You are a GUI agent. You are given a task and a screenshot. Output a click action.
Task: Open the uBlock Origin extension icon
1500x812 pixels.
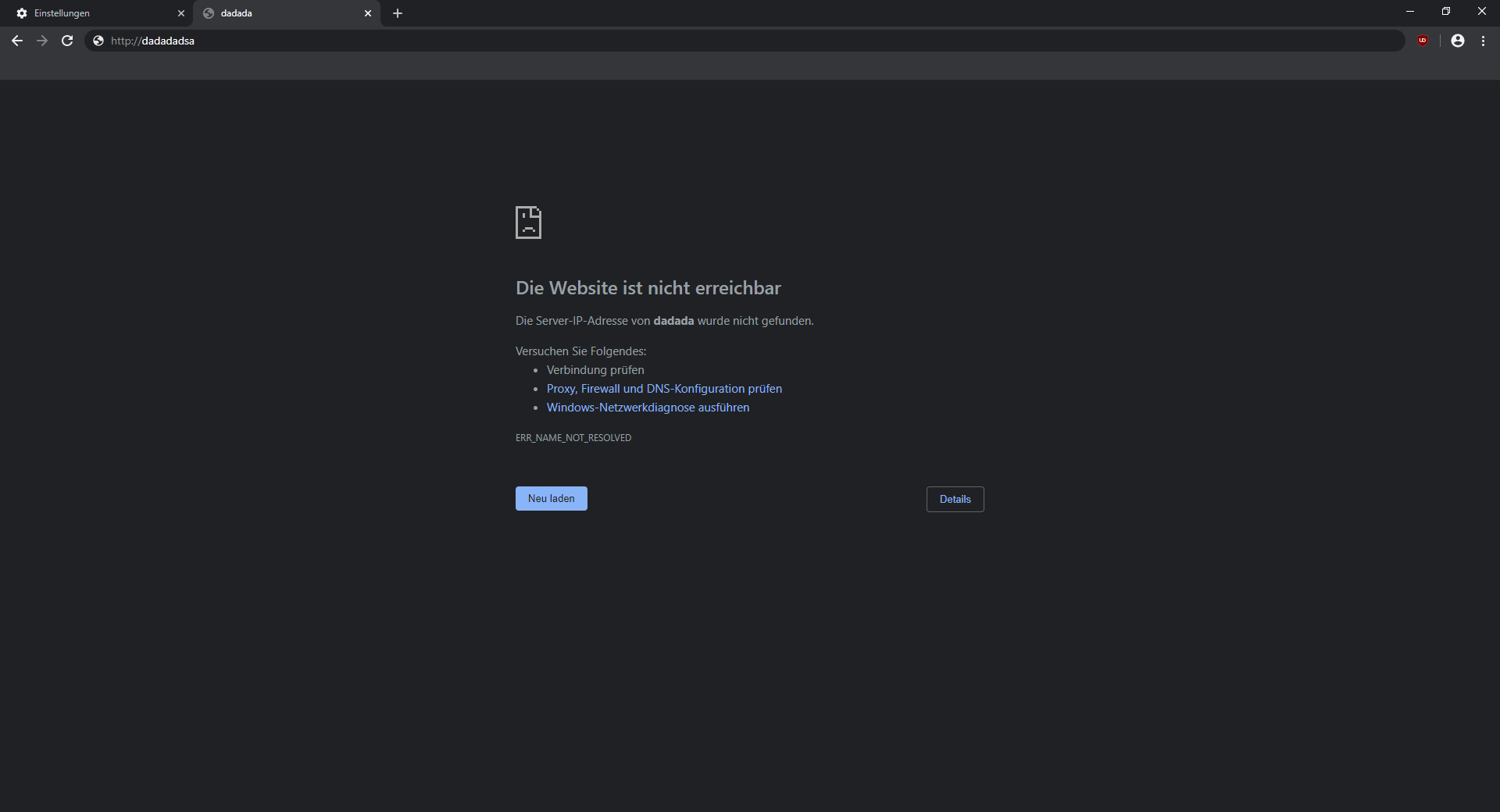(x=1423, y=41)
